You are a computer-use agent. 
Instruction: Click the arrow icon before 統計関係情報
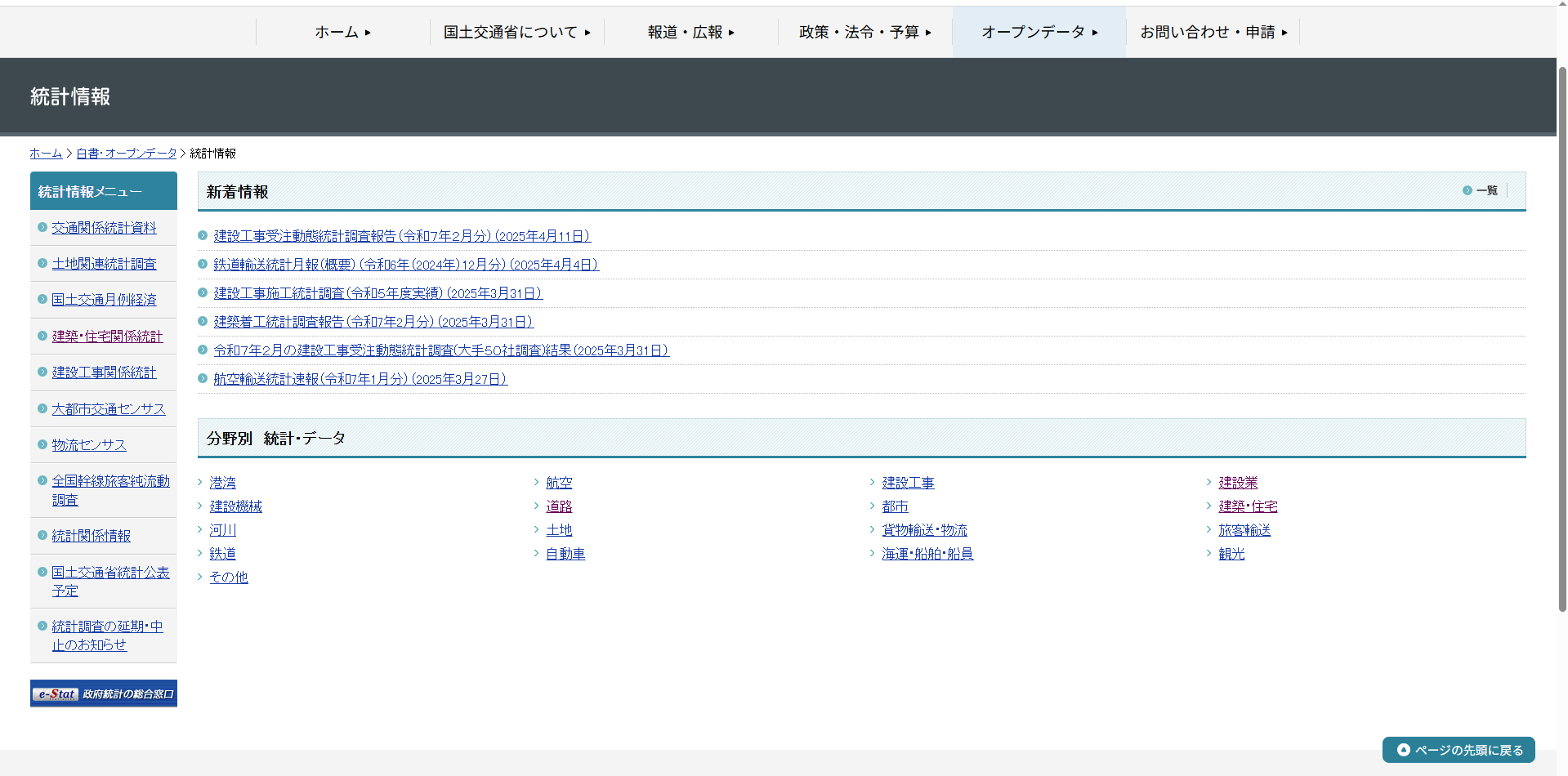pos(41,535)
